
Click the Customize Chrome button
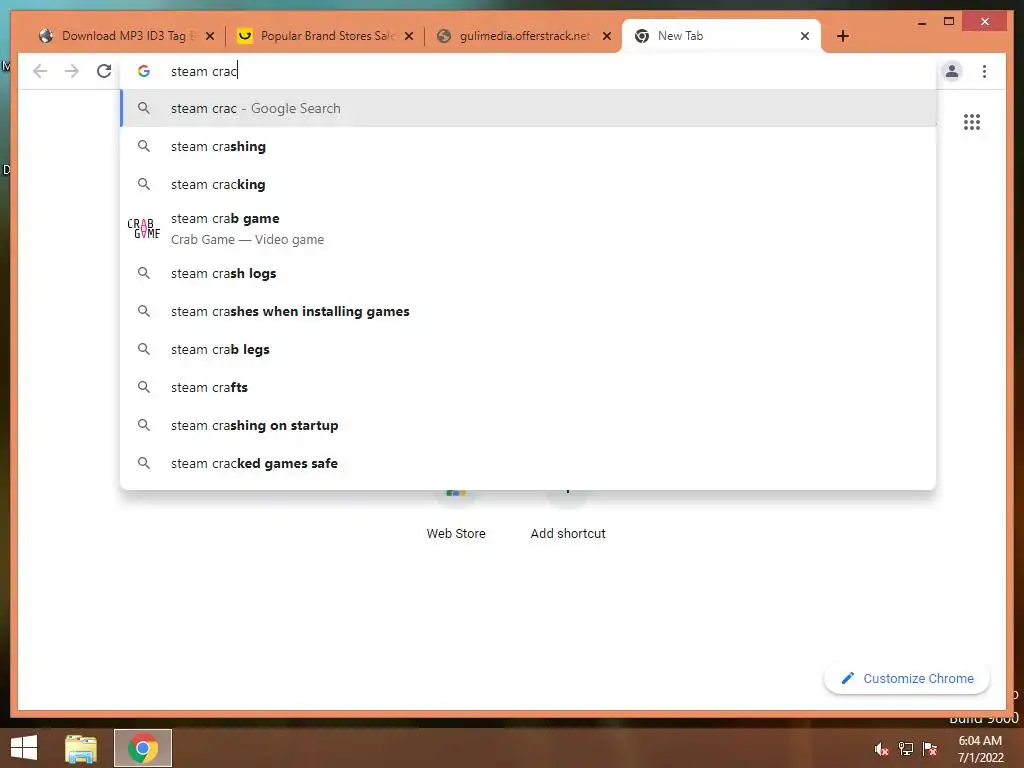point(907,679)
